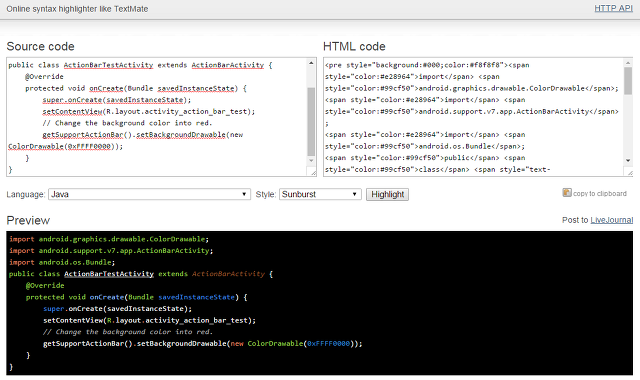Viewport: 640px width, 380px height.
Task: Click 'import android.support.v7.app.ActionBarActivity;' in Preview
Action: coord(111,251)
